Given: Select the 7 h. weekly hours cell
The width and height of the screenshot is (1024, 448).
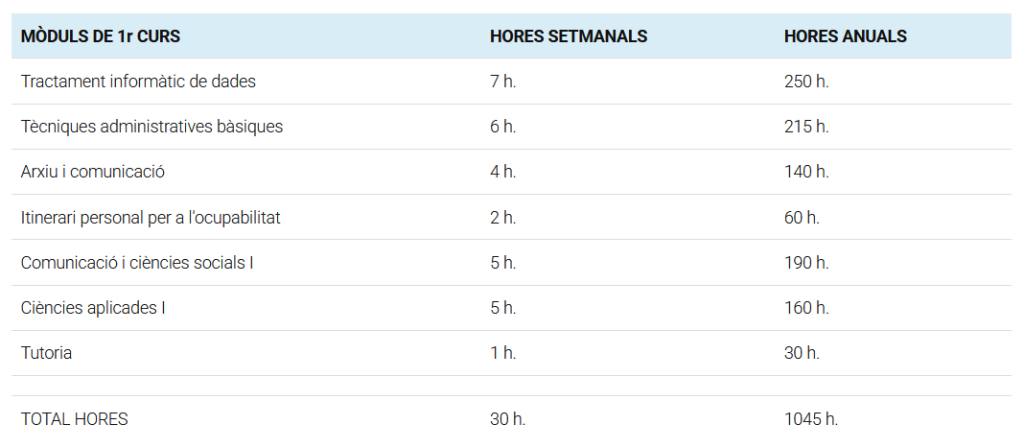Looking at the screenshot, I should coord(502,81).
